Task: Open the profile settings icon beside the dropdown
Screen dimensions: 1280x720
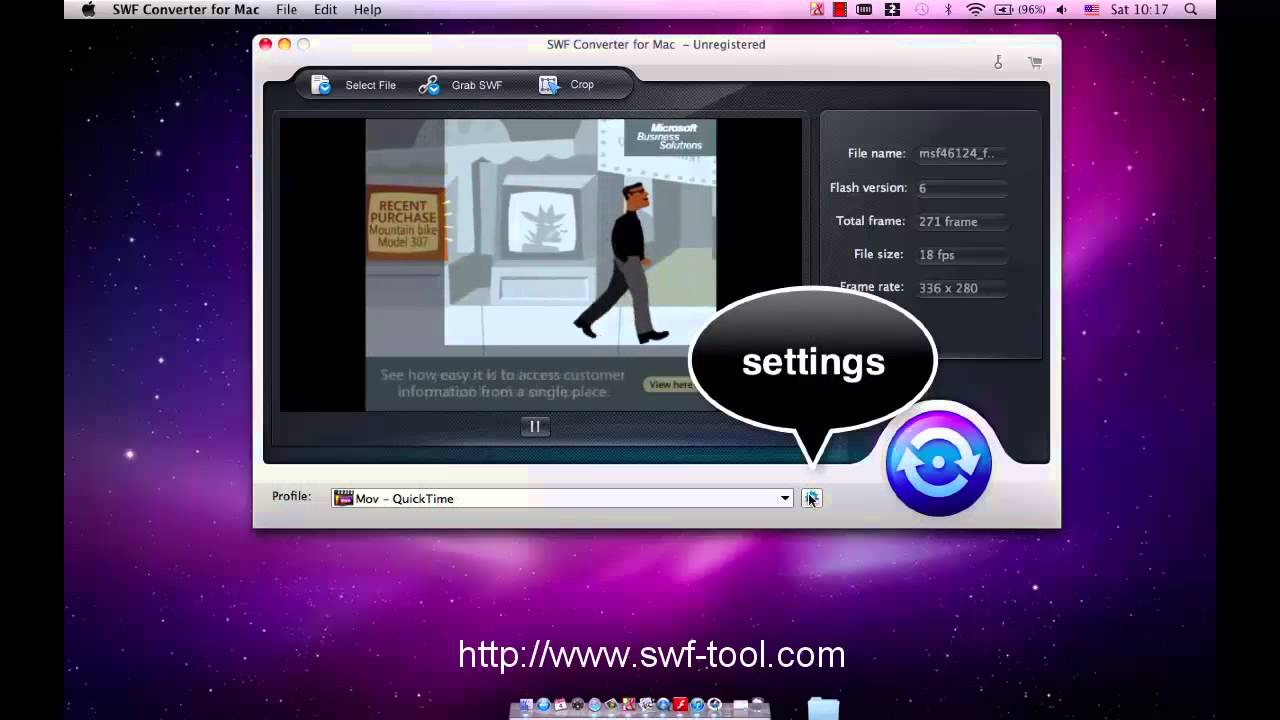Action: pyautogui.click(x=811, y=498)
